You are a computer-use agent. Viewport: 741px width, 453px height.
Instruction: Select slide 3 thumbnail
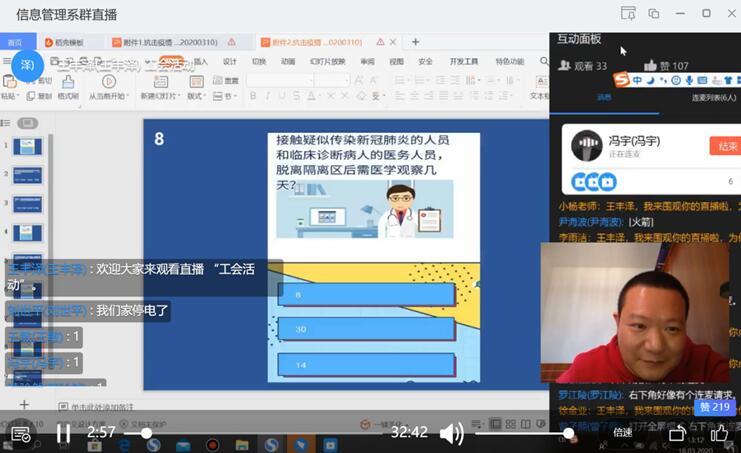[27, 204]
